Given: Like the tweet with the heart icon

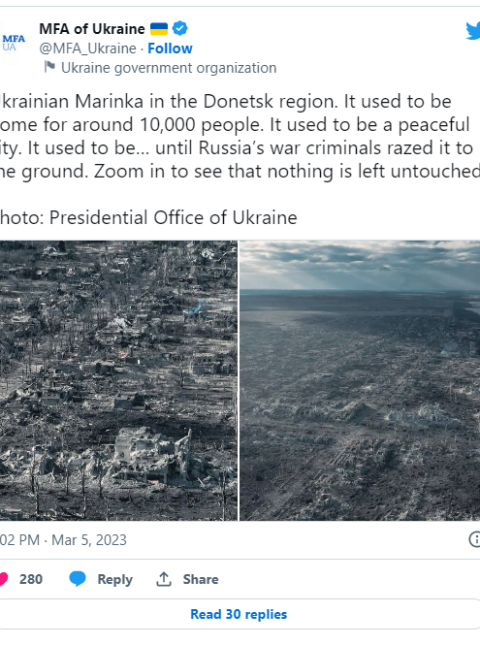Looking at the screenshot, I should pos(3,579).
